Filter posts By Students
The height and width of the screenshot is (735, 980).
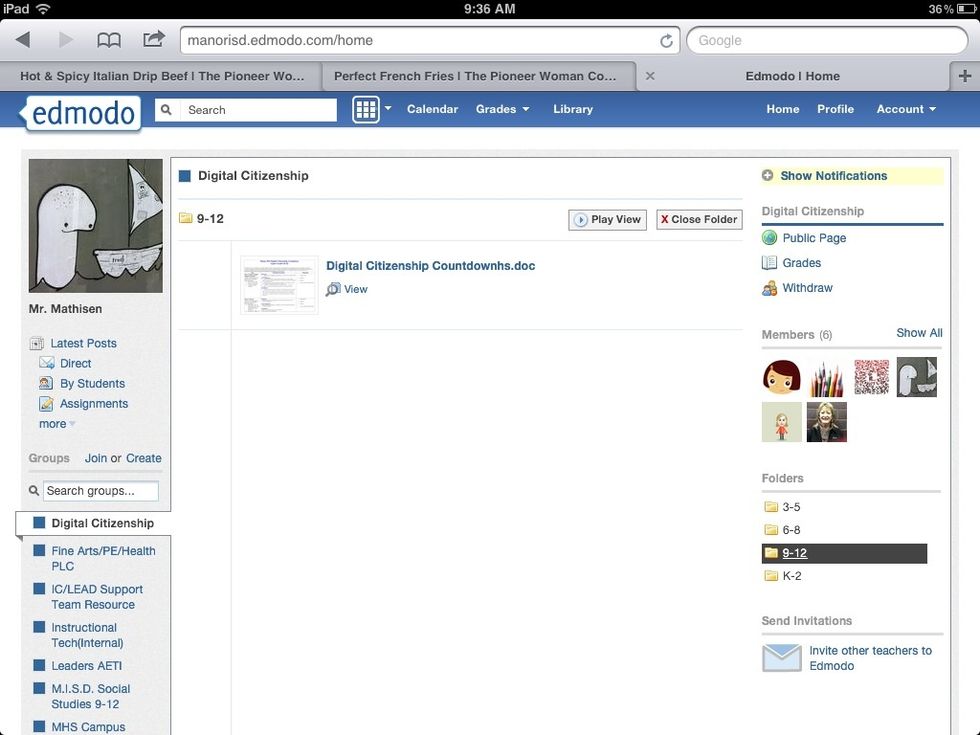pyautogui.click(x=92, y=384)
